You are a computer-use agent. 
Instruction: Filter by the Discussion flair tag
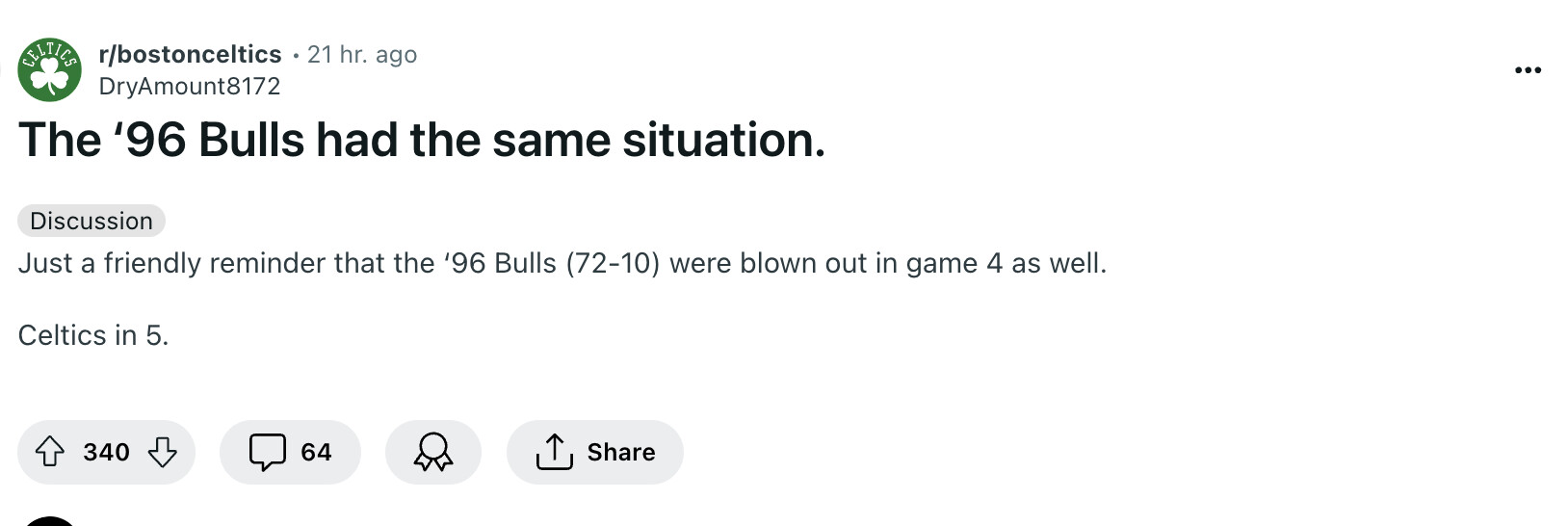pyautogui.click(x=91, y=221)
